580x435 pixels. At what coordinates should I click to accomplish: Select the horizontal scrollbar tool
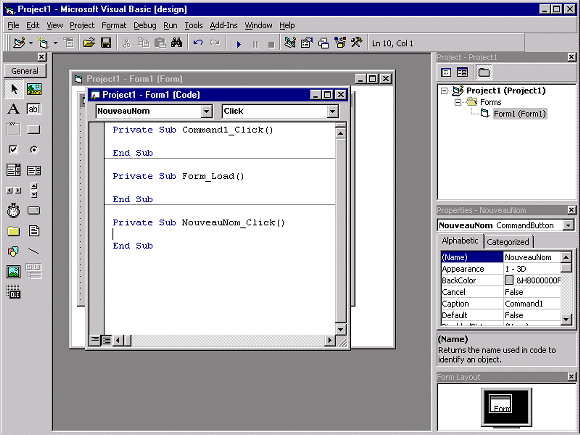pos(14,190)
